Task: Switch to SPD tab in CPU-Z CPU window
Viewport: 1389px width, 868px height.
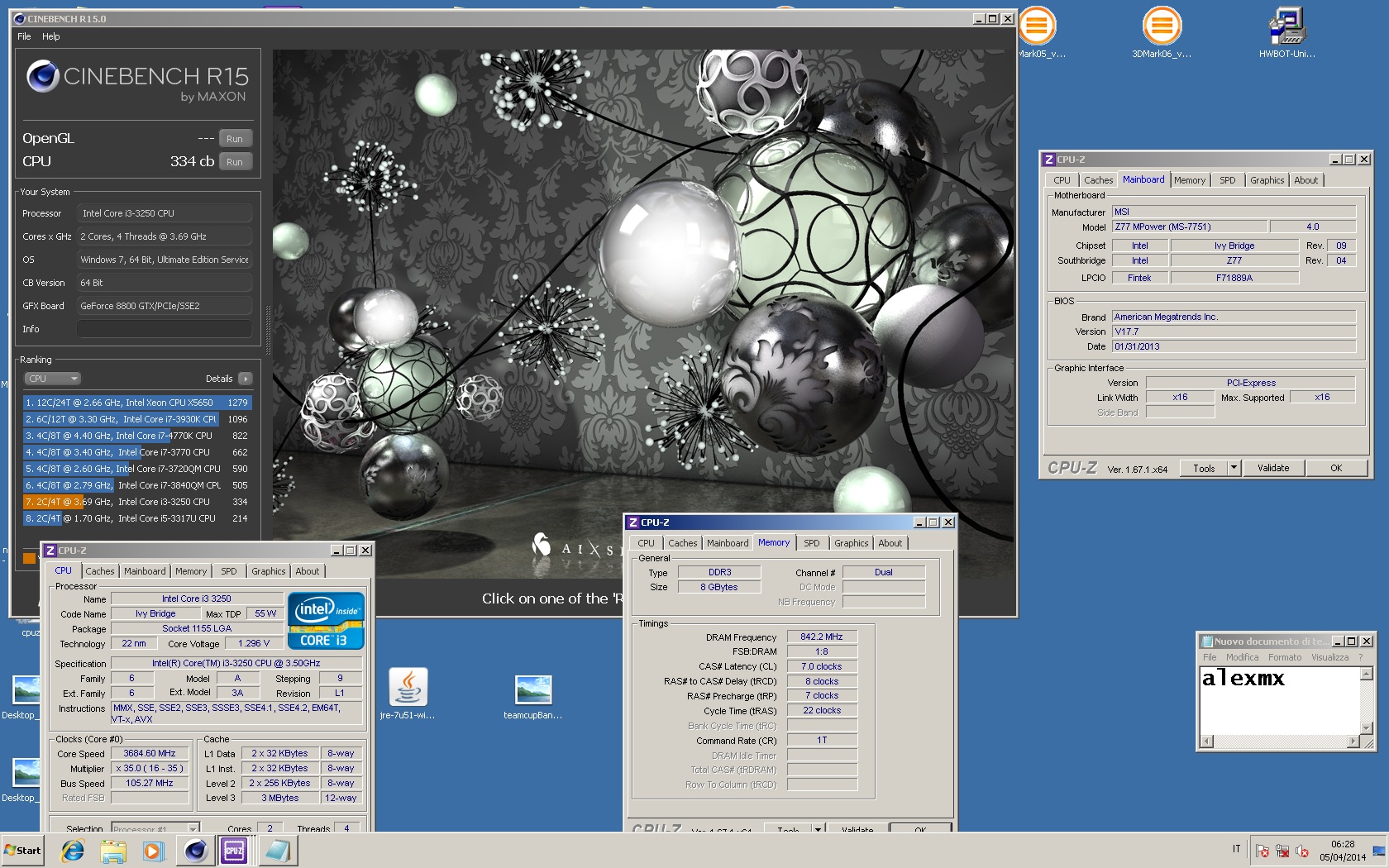Action: pos(229,571)
